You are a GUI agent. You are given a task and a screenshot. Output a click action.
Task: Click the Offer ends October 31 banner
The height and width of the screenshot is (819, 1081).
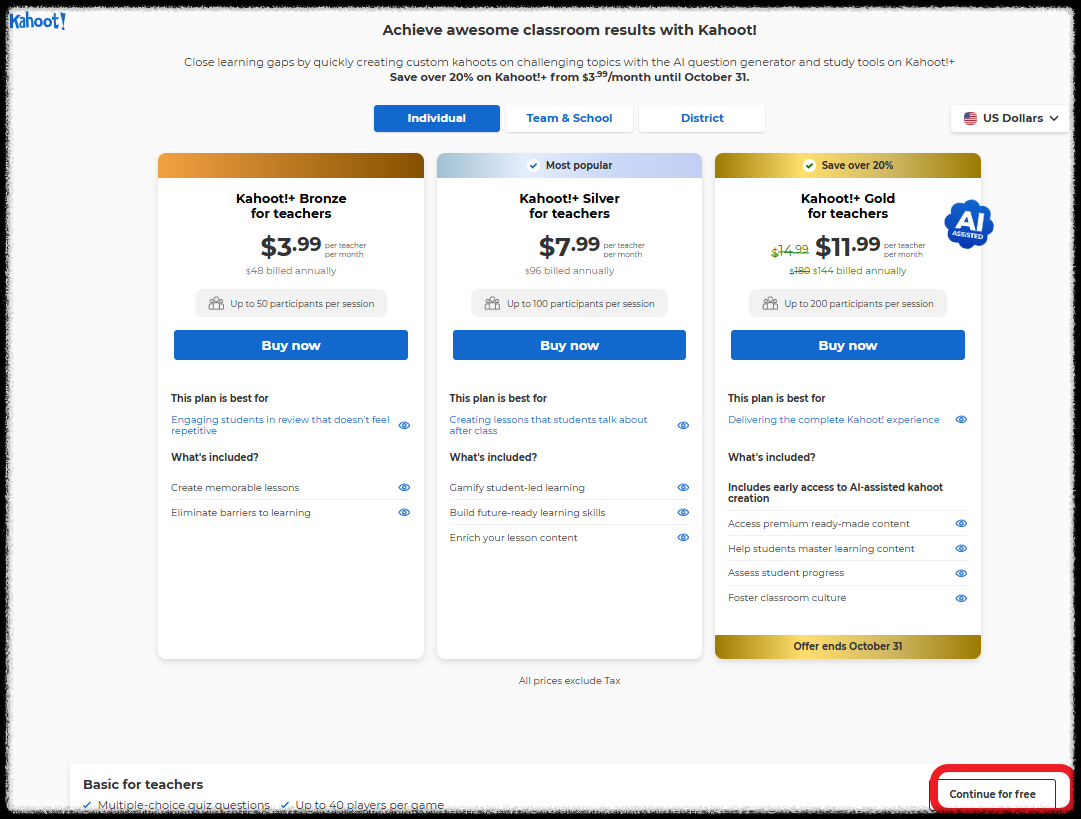point(848,647)
